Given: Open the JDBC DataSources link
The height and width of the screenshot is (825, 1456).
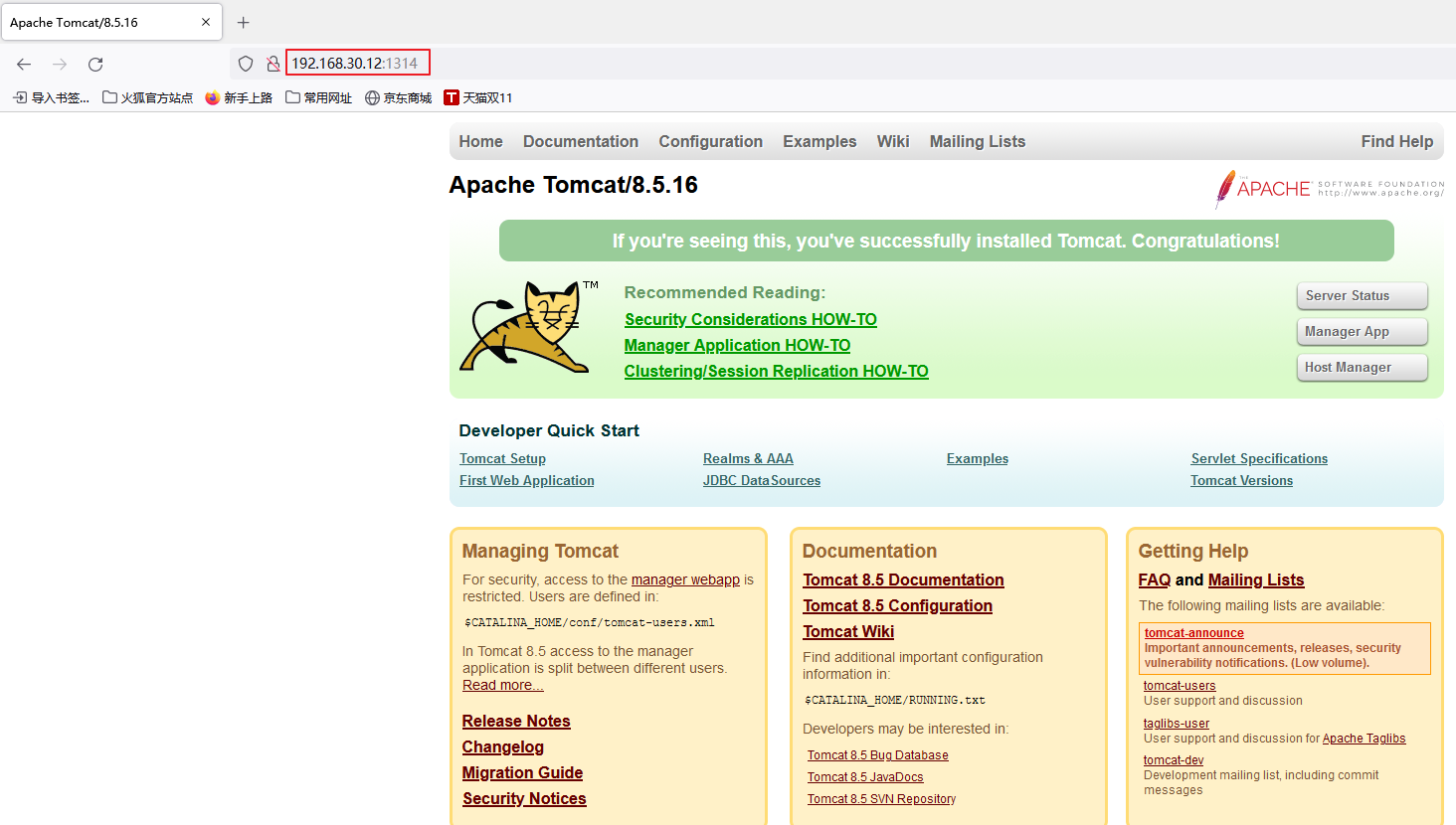Looking at the screenshot, I should 762,480.
